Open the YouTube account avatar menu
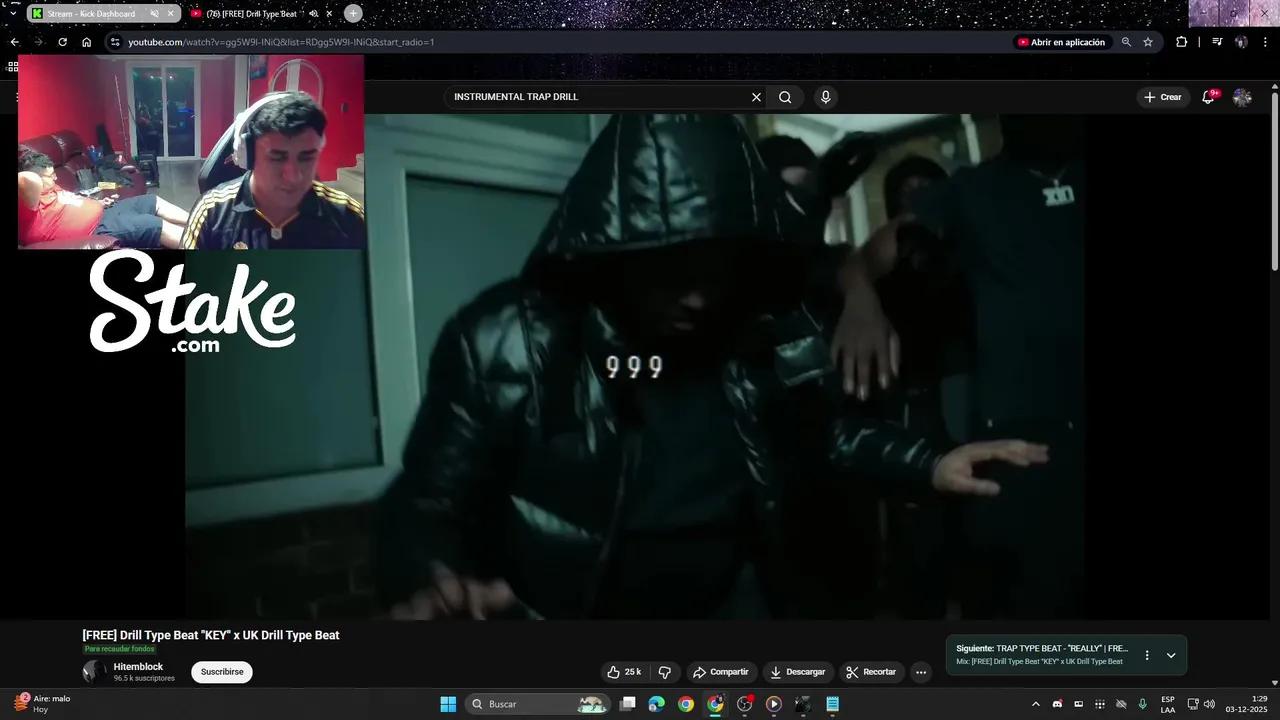The image size is (1280, 720). click(1242, 97)
